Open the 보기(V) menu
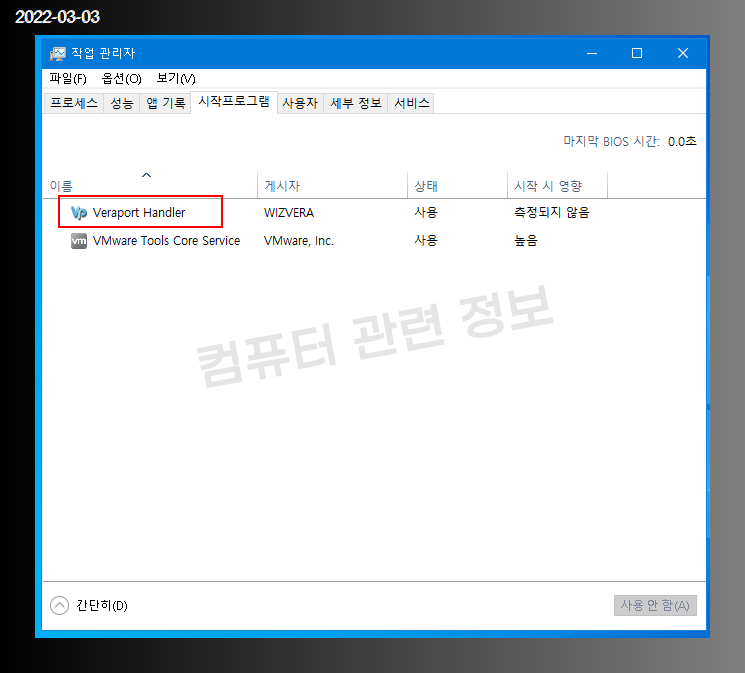This screenshot has width=745, height=673. pos(176,78)
